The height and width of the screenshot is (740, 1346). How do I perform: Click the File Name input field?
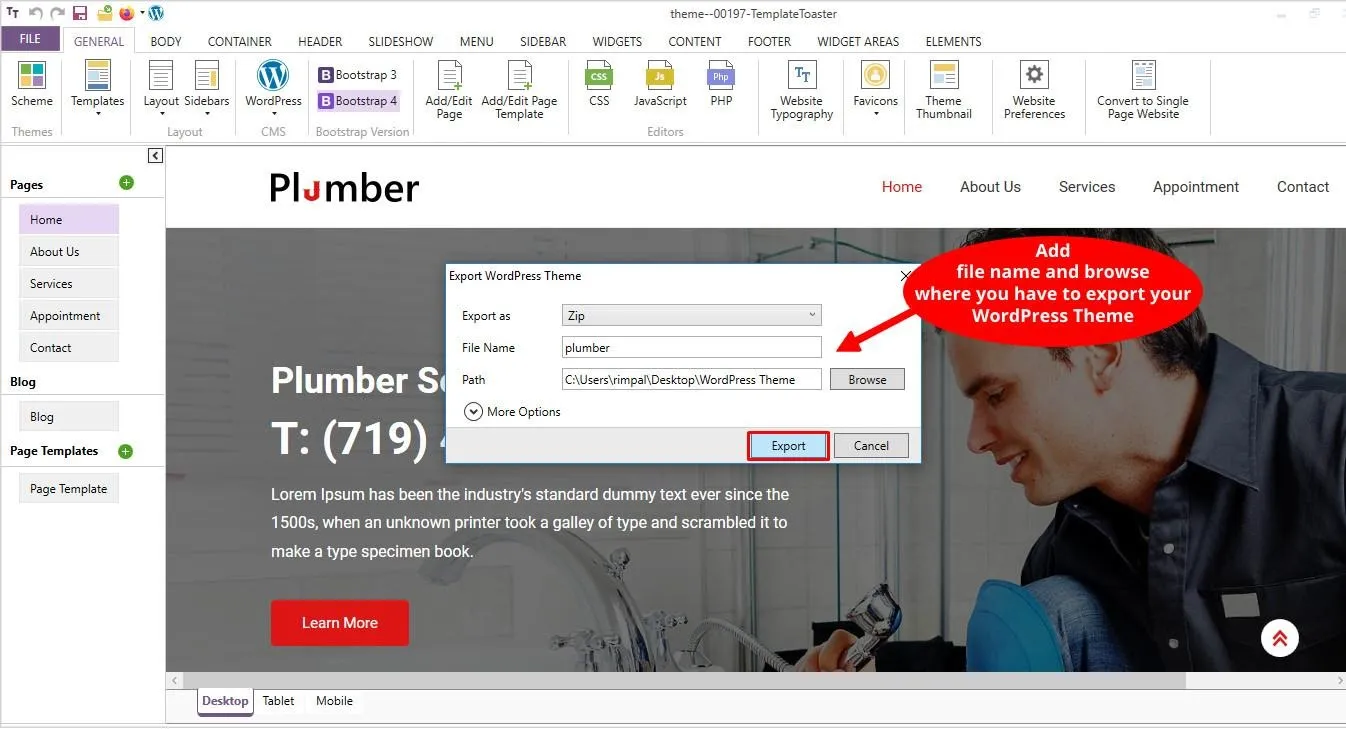(691, 348)
